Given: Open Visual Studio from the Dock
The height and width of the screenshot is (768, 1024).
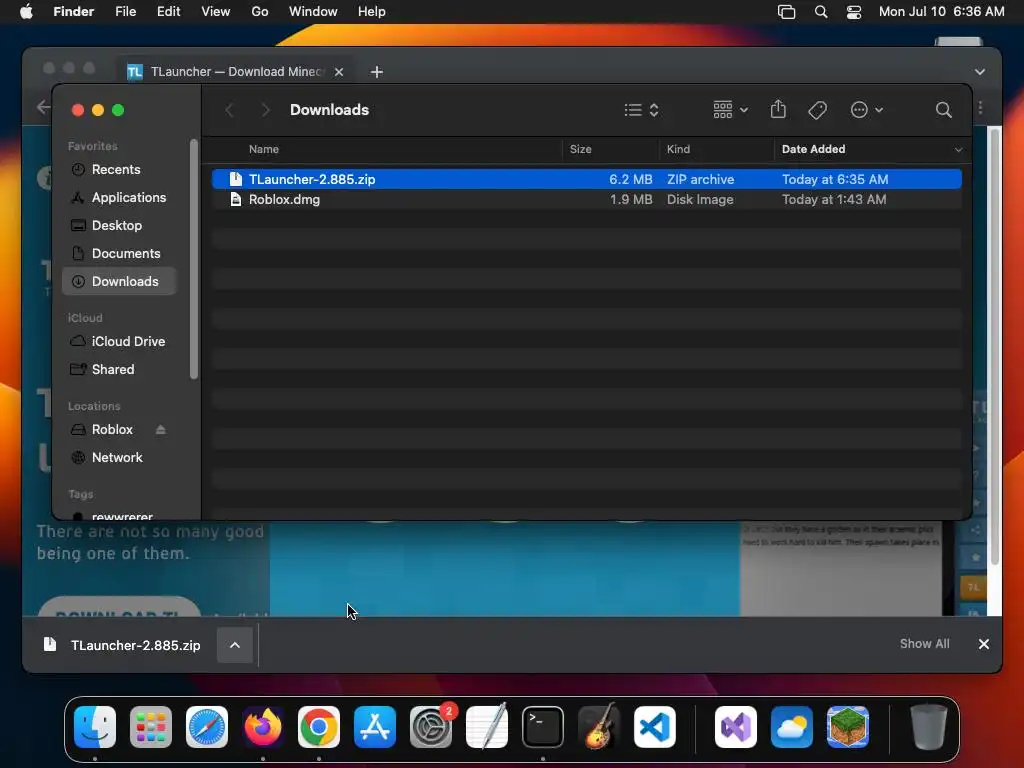Looking at the screenshot, I should pos(736,727).
